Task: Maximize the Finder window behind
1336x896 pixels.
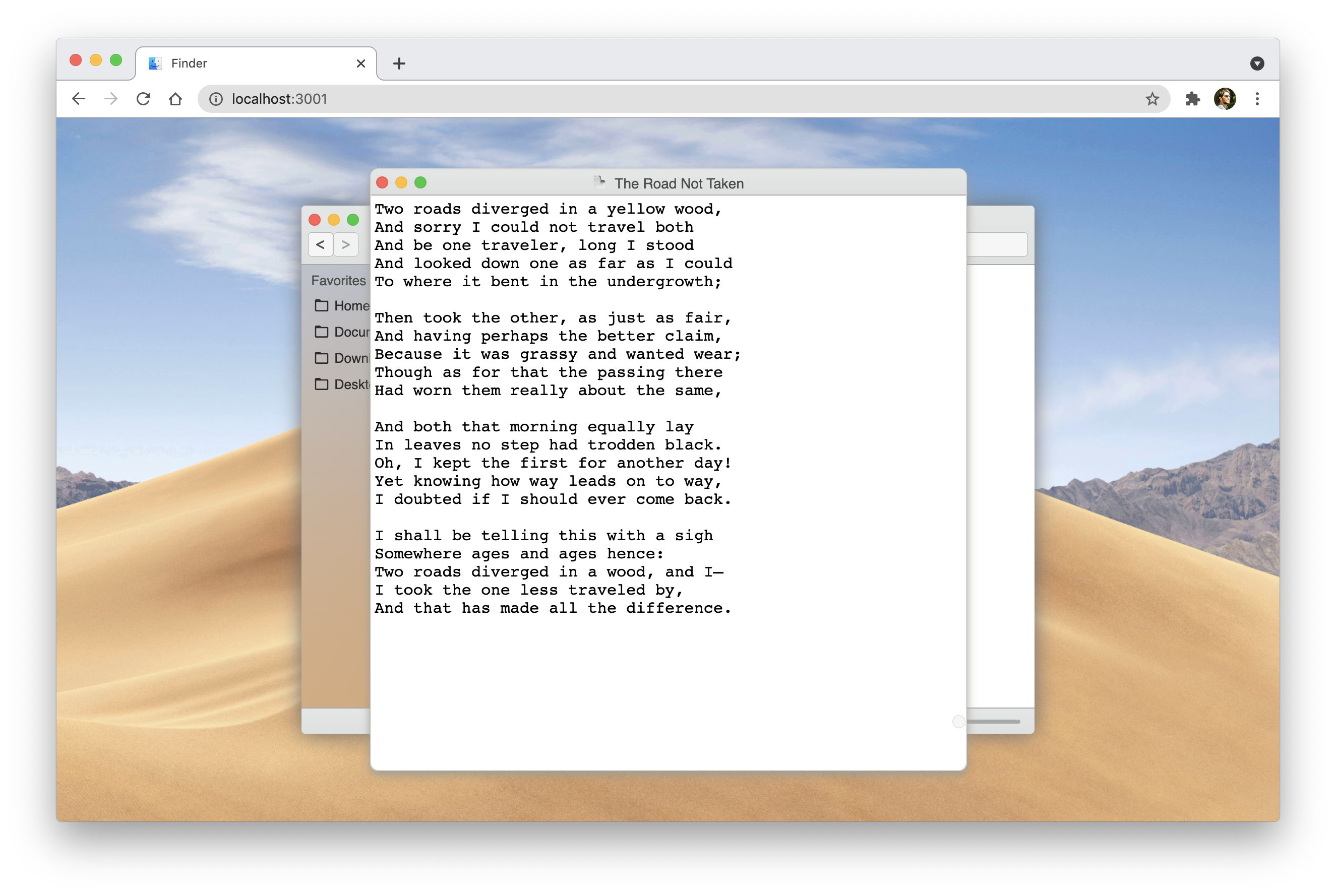Action: tap(353, 220)
